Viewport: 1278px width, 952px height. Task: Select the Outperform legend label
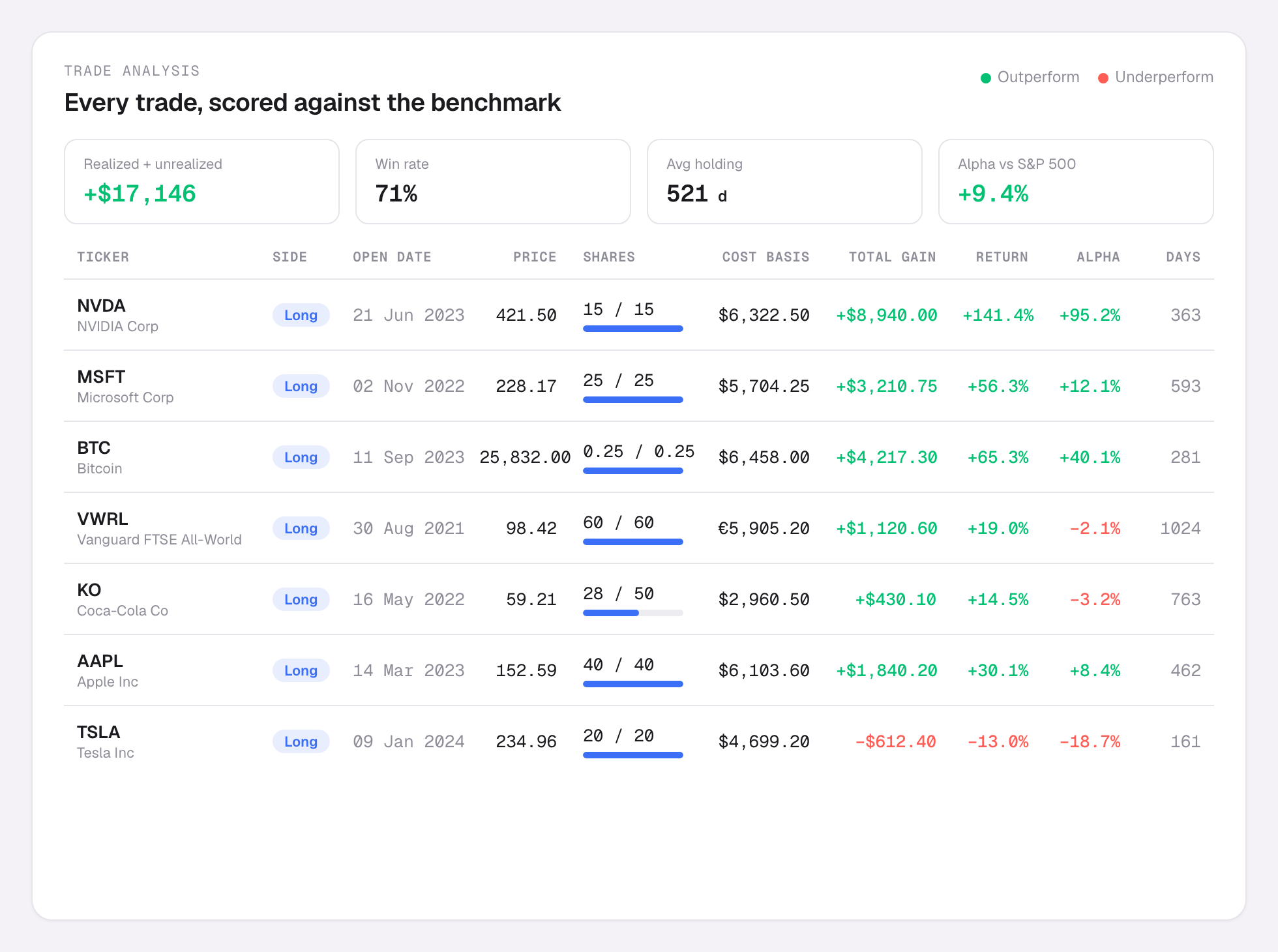[x=1038, y=77]
